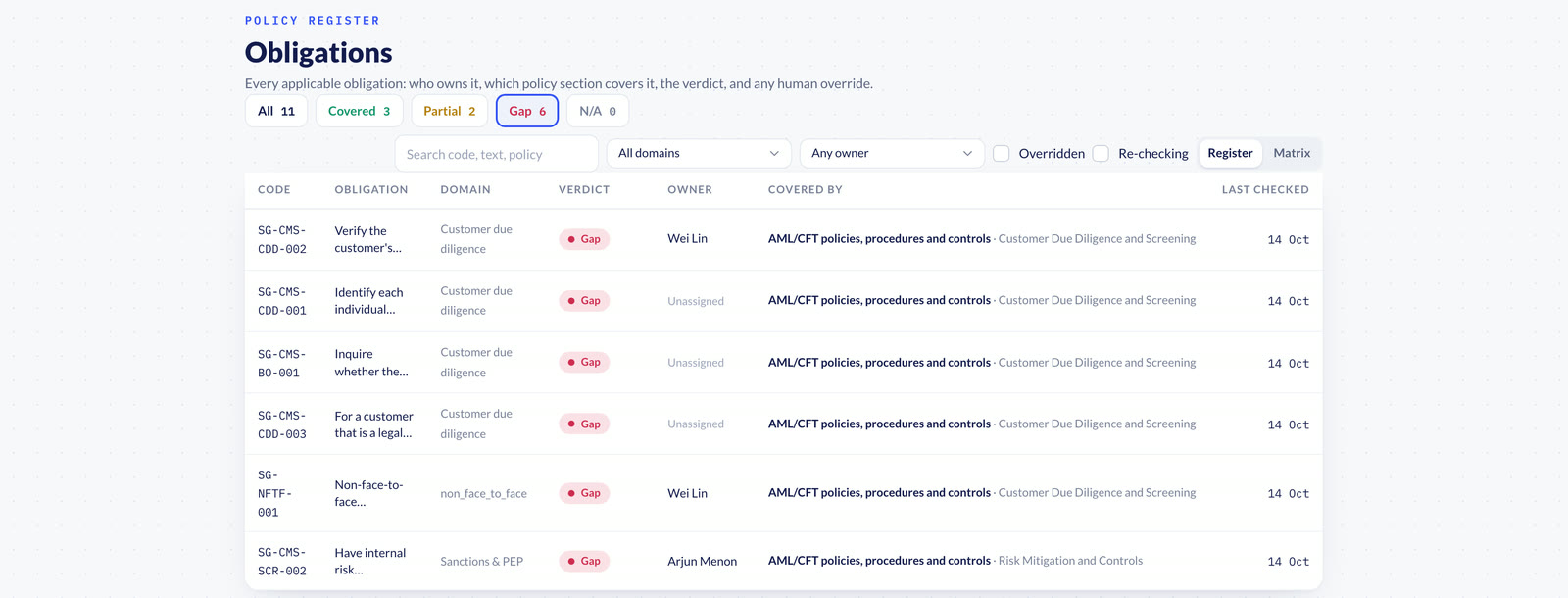Click the Unassigned owner for SG-CMS-CDD-001

(696, 301)
